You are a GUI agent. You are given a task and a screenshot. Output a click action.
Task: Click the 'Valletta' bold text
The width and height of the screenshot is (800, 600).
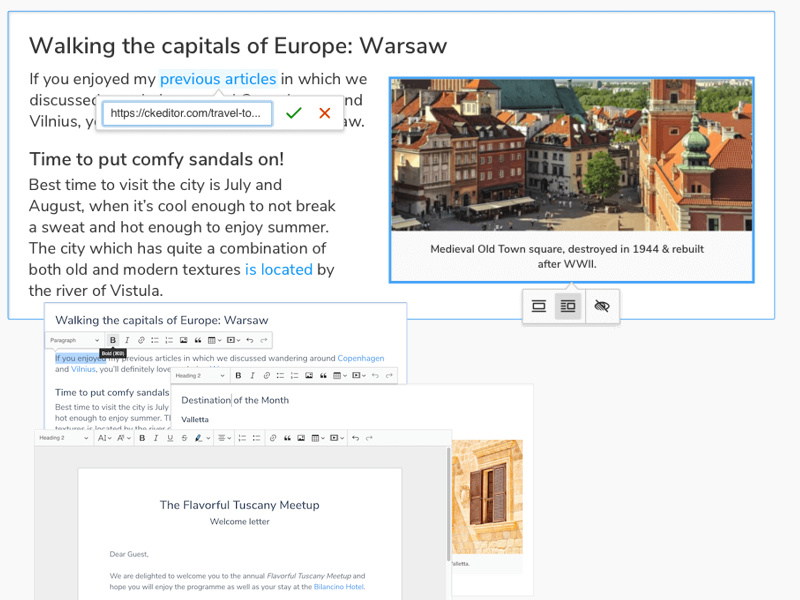coord(195,419)
